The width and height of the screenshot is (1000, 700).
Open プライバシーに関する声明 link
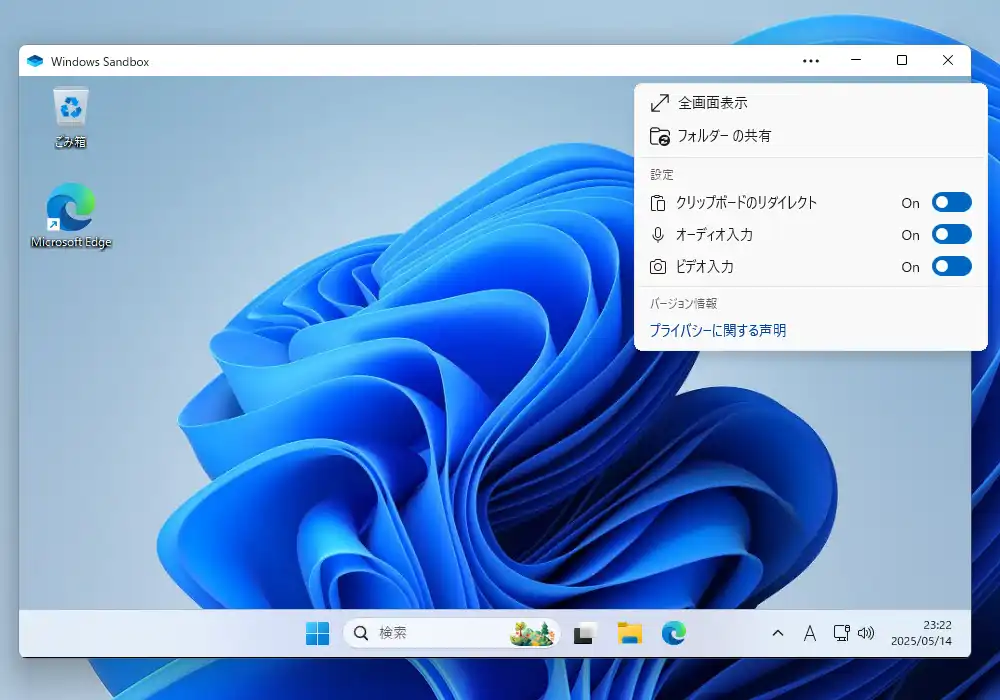point(717,330)
